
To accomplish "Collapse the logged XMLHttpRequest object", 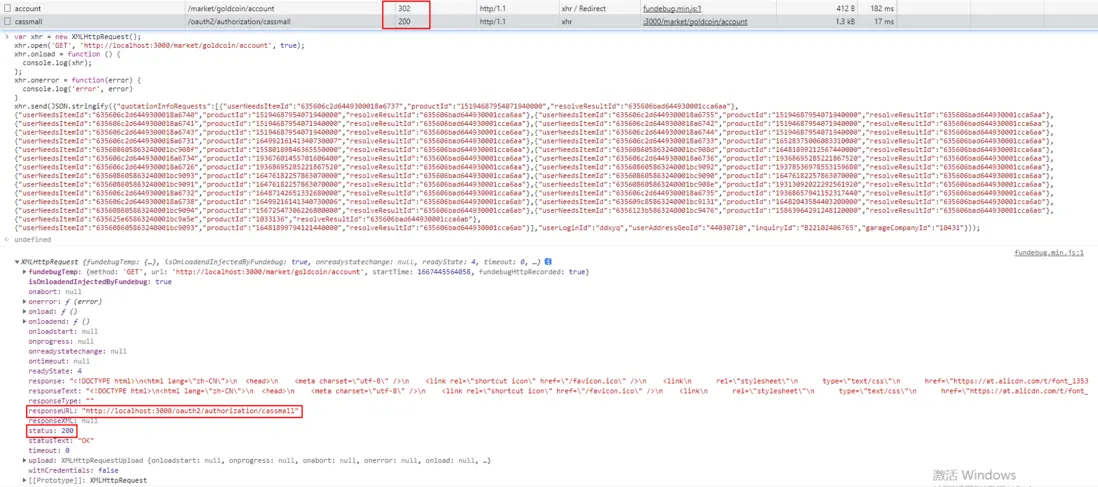I will click(18, 261).
